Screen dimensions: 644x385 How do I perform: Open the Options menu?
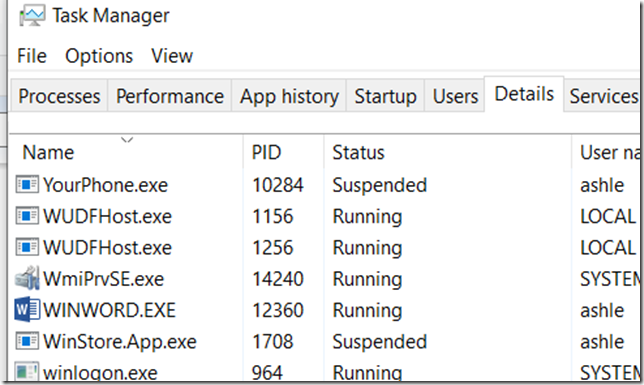point(99,56)
